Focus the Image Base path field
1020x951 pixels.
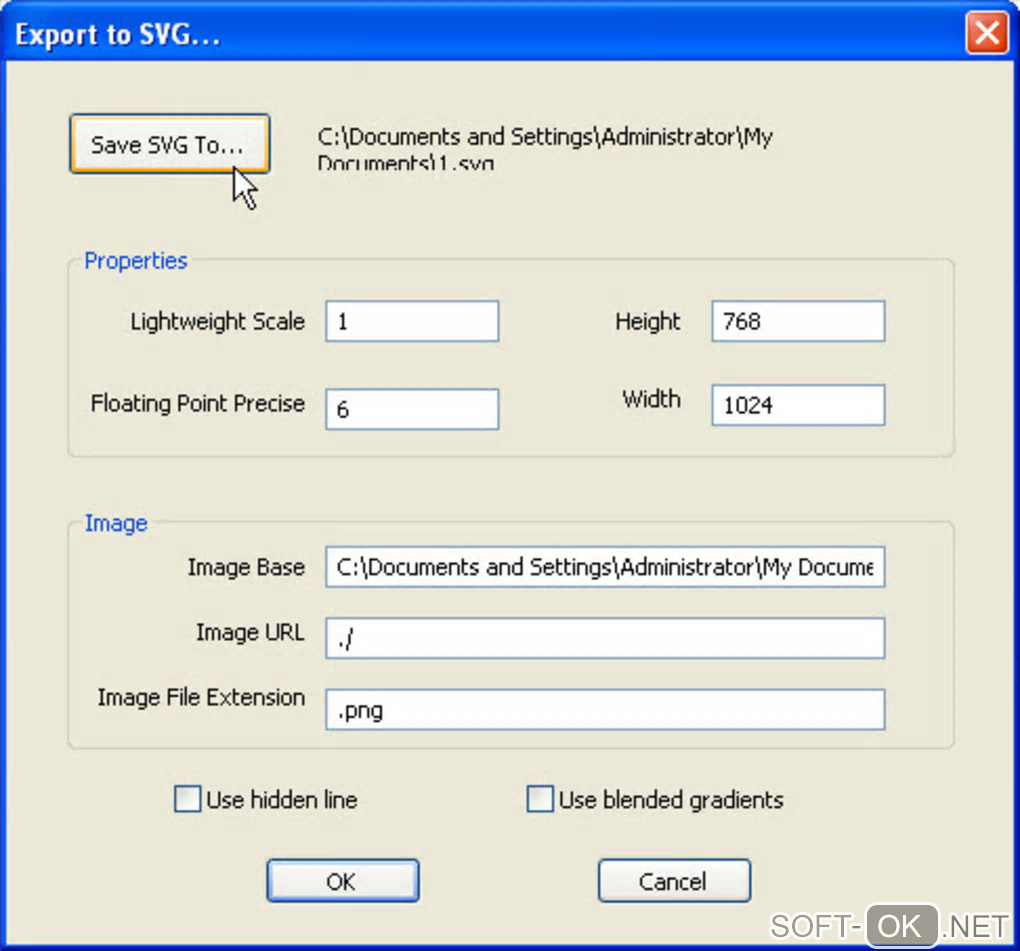(x=604, y=567)
